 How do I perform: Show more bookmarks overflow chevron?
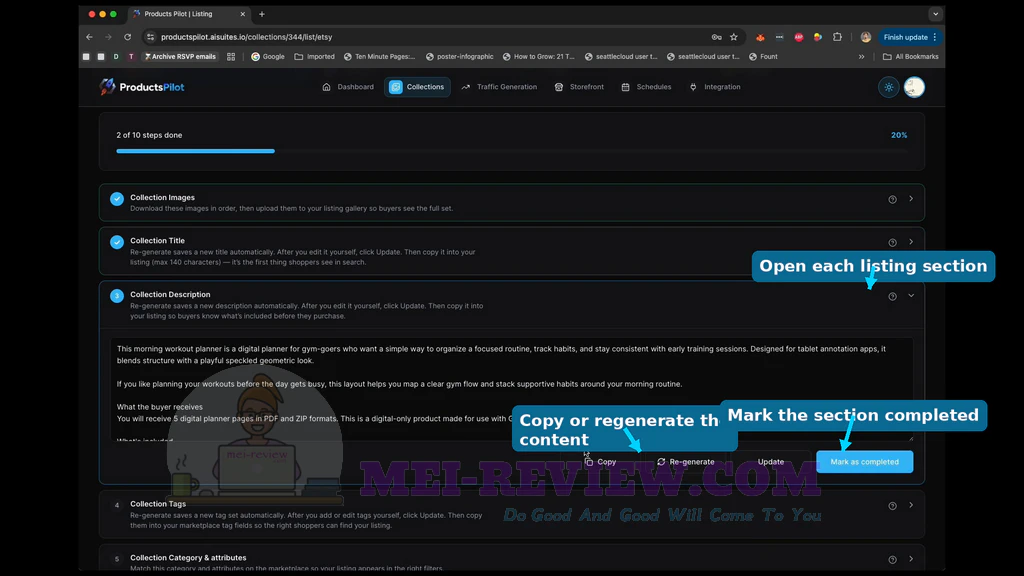[861, 57]
